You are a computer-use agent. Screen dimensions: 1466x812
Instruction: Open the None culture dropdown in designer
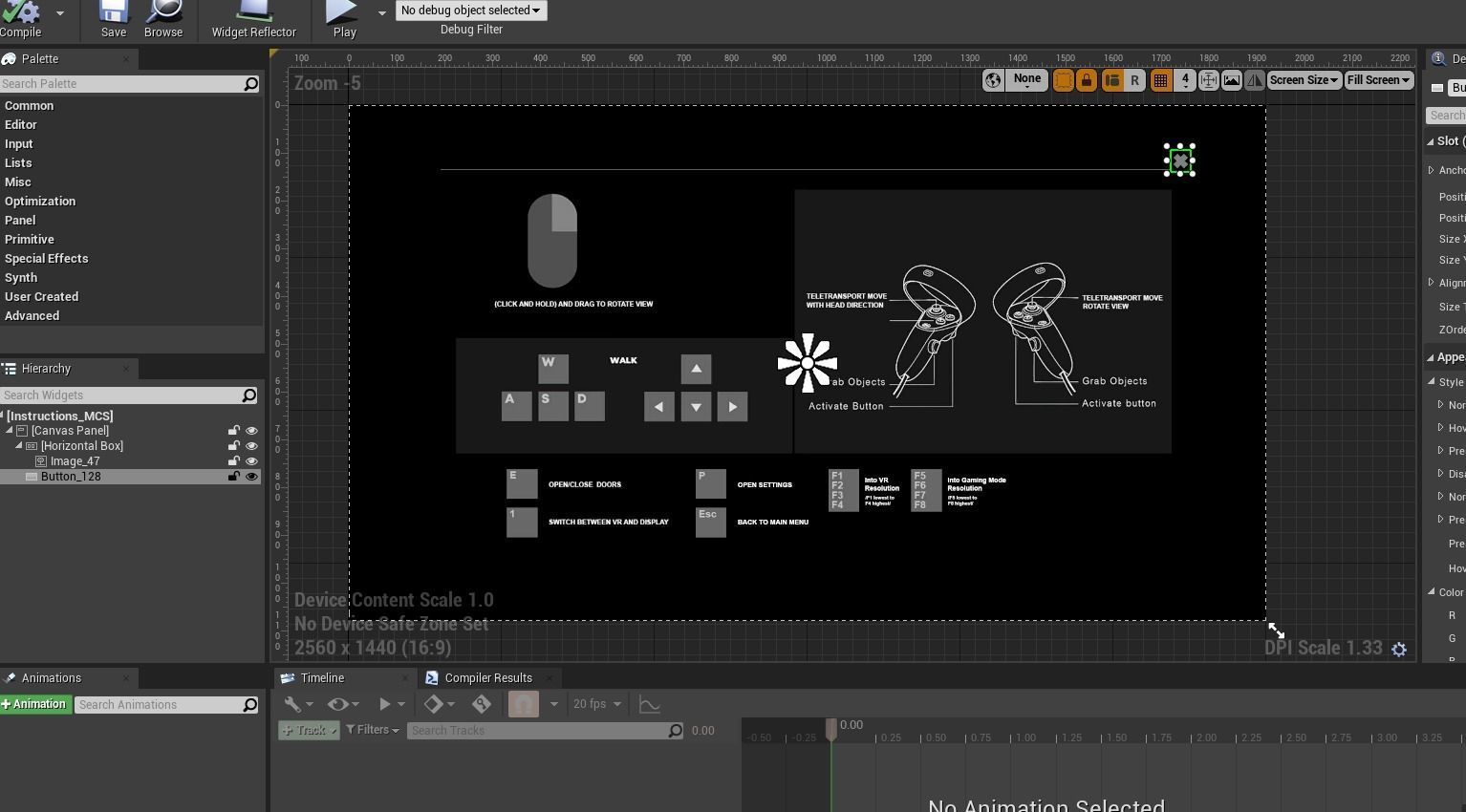(1027, 80)
